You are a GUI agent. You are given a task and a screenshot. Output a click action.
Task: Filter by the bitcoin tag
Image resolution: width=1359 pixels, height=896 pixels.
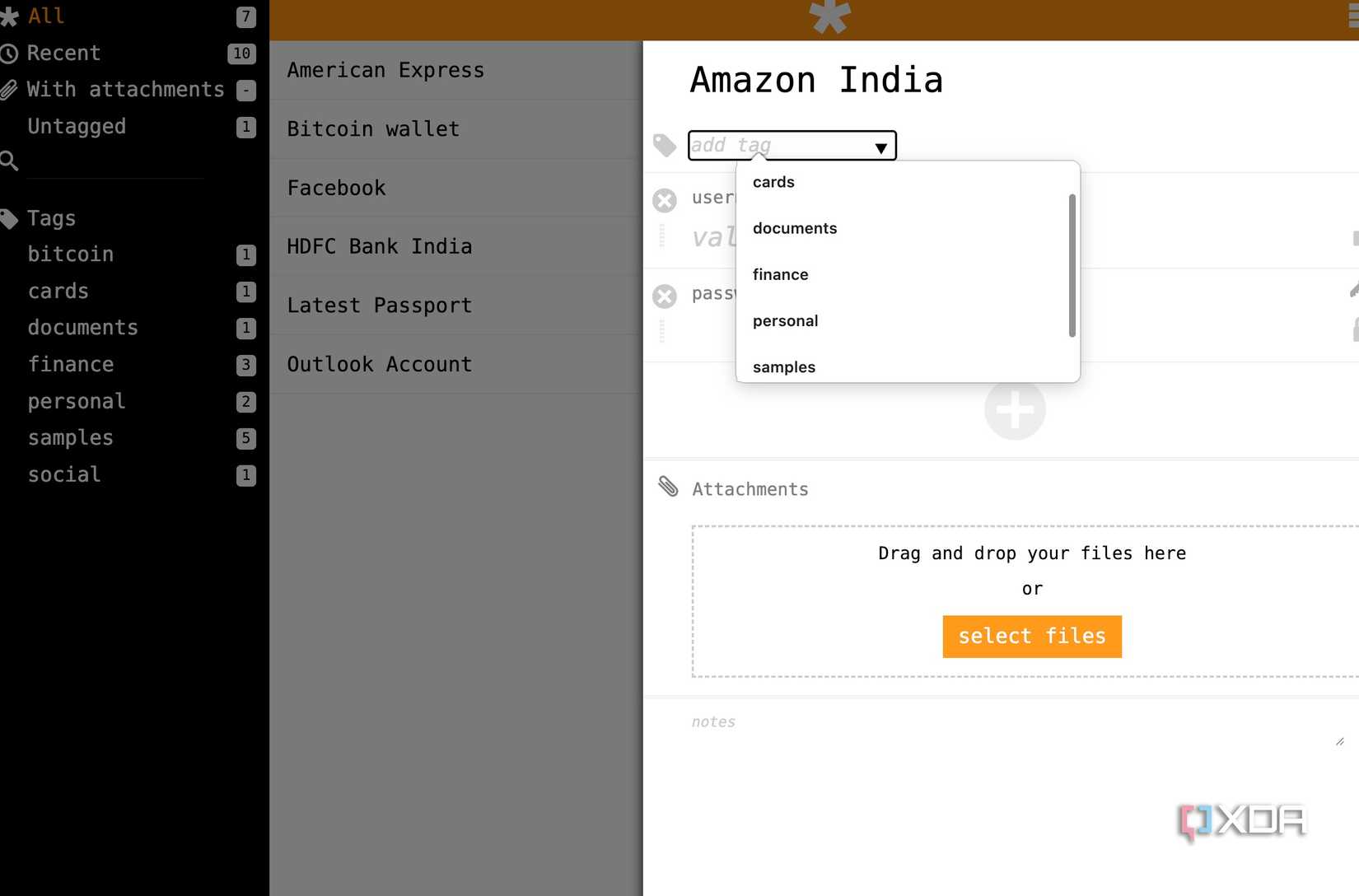pyautogui.click(x=71, y=254)
